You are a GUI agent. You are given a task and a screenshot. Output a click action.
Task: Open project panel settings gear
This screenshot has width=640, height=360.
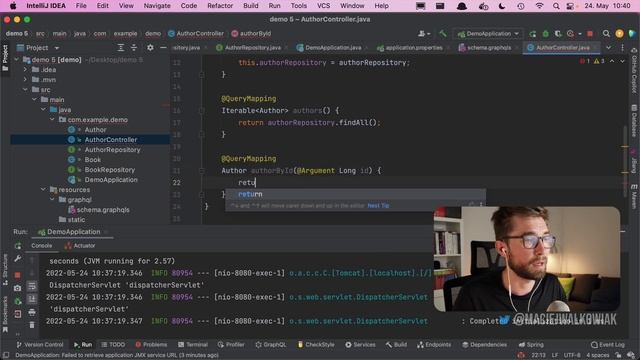150,48
